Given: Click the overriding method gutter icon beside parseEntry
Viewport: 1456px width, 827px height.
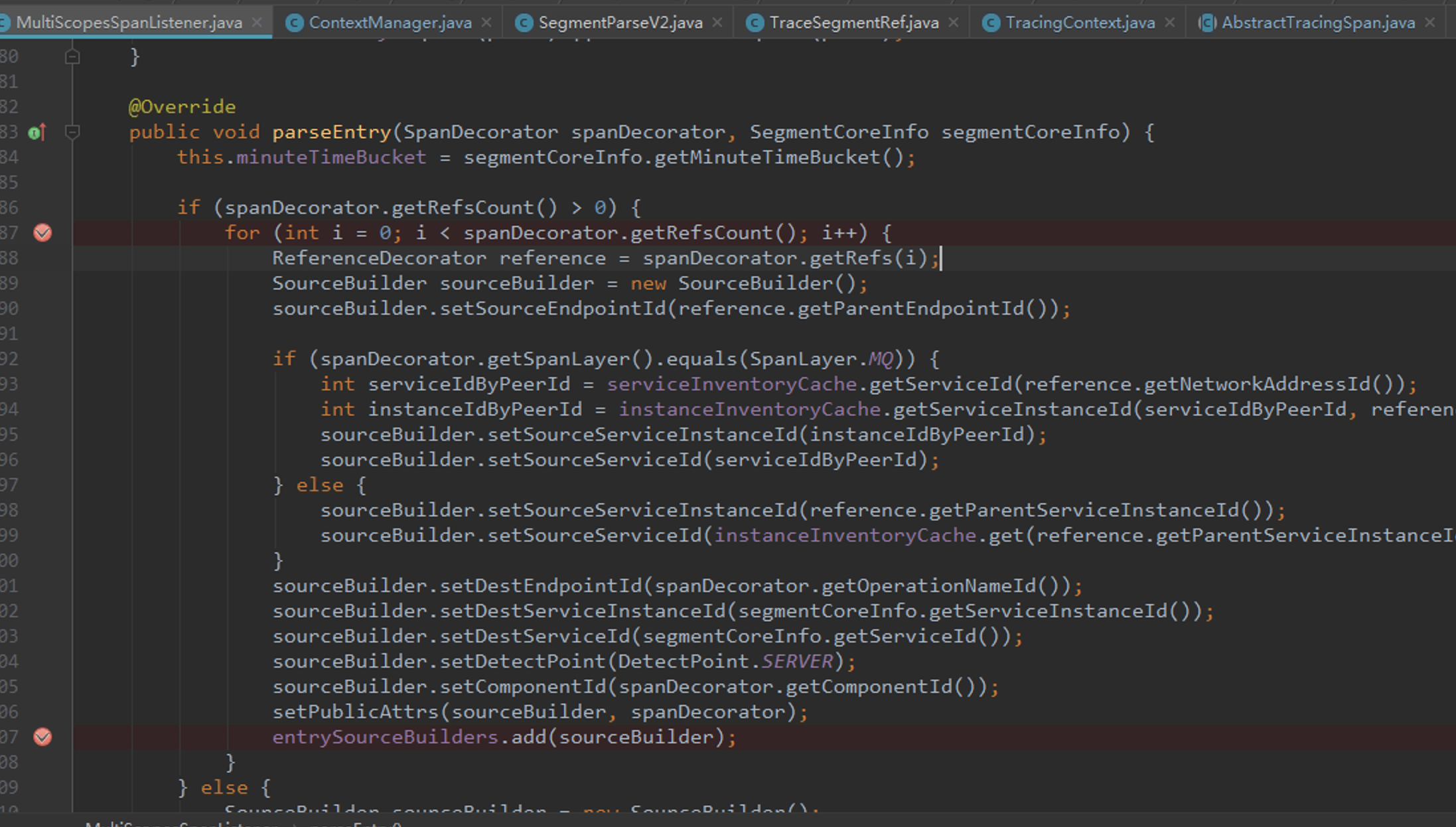Looking at the screenshot, I should (x=38, y=131).
